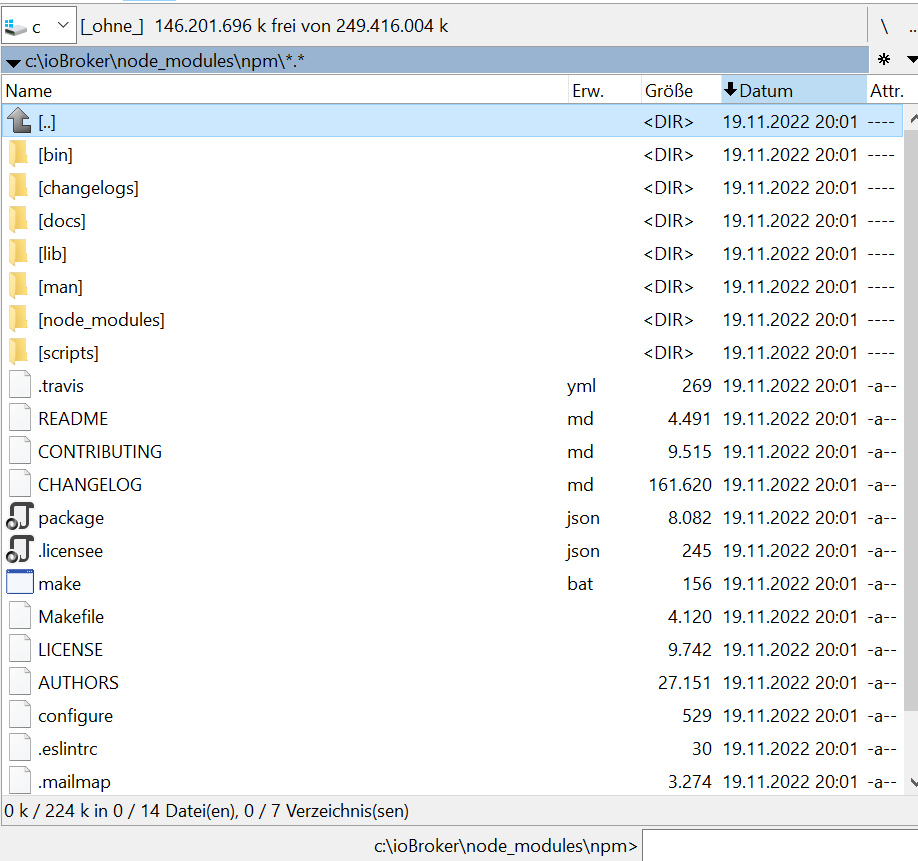This screenshot has height=861, width=918.
Task: Click the .travis file icon
Action: pyautogui.click(x=20, y=385)
